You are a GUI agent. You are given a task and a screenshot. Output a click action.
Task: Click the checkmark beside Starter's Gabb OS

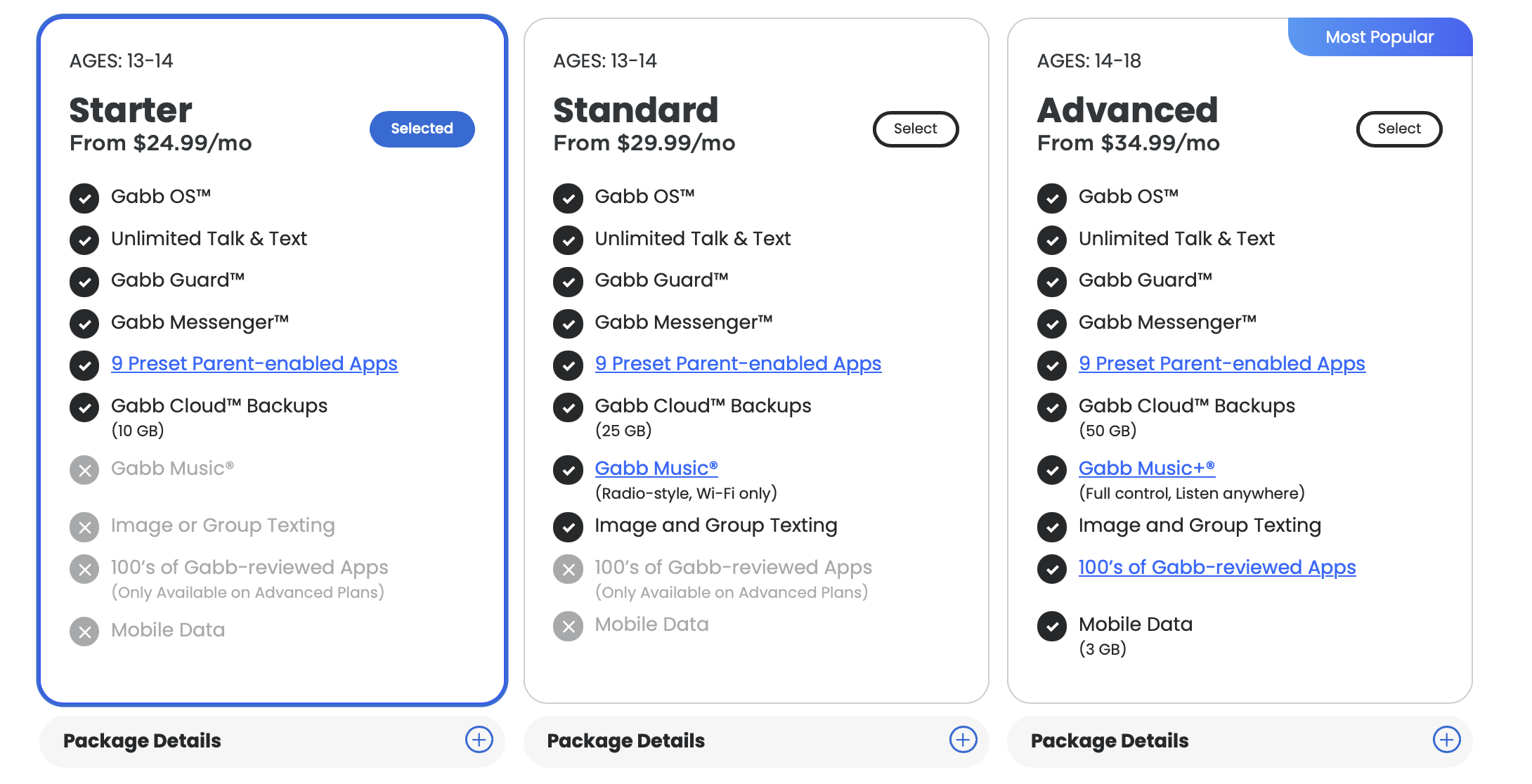(x=84, y=198)
